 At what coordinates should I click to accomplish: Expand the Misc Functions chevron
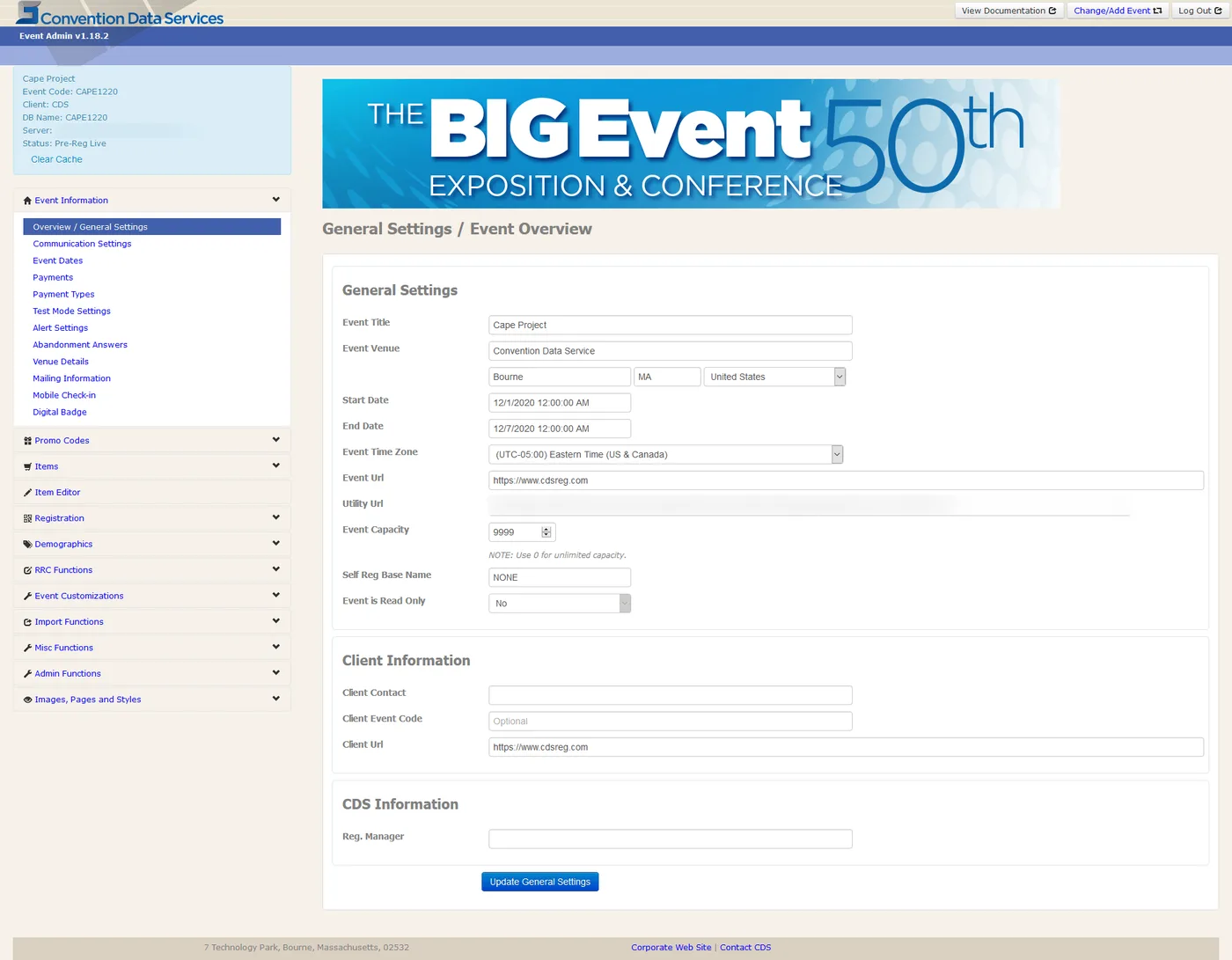275,647
